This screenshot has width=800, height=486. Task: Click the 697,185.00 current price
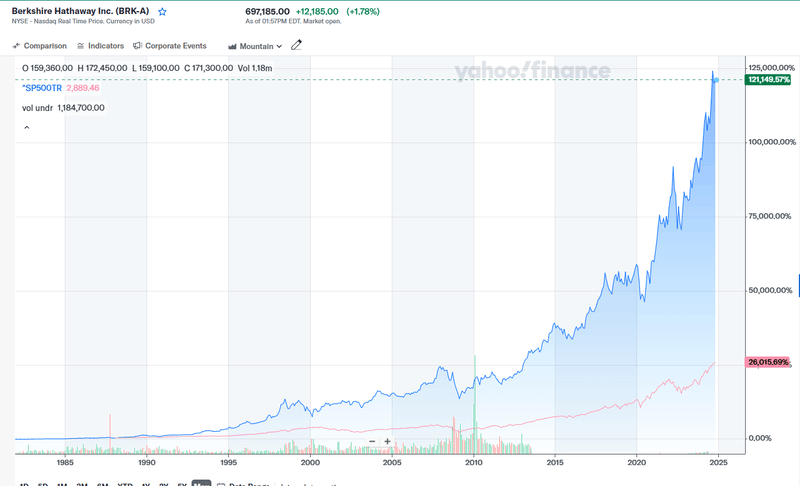pyautogui.click(x=267, y=12)
